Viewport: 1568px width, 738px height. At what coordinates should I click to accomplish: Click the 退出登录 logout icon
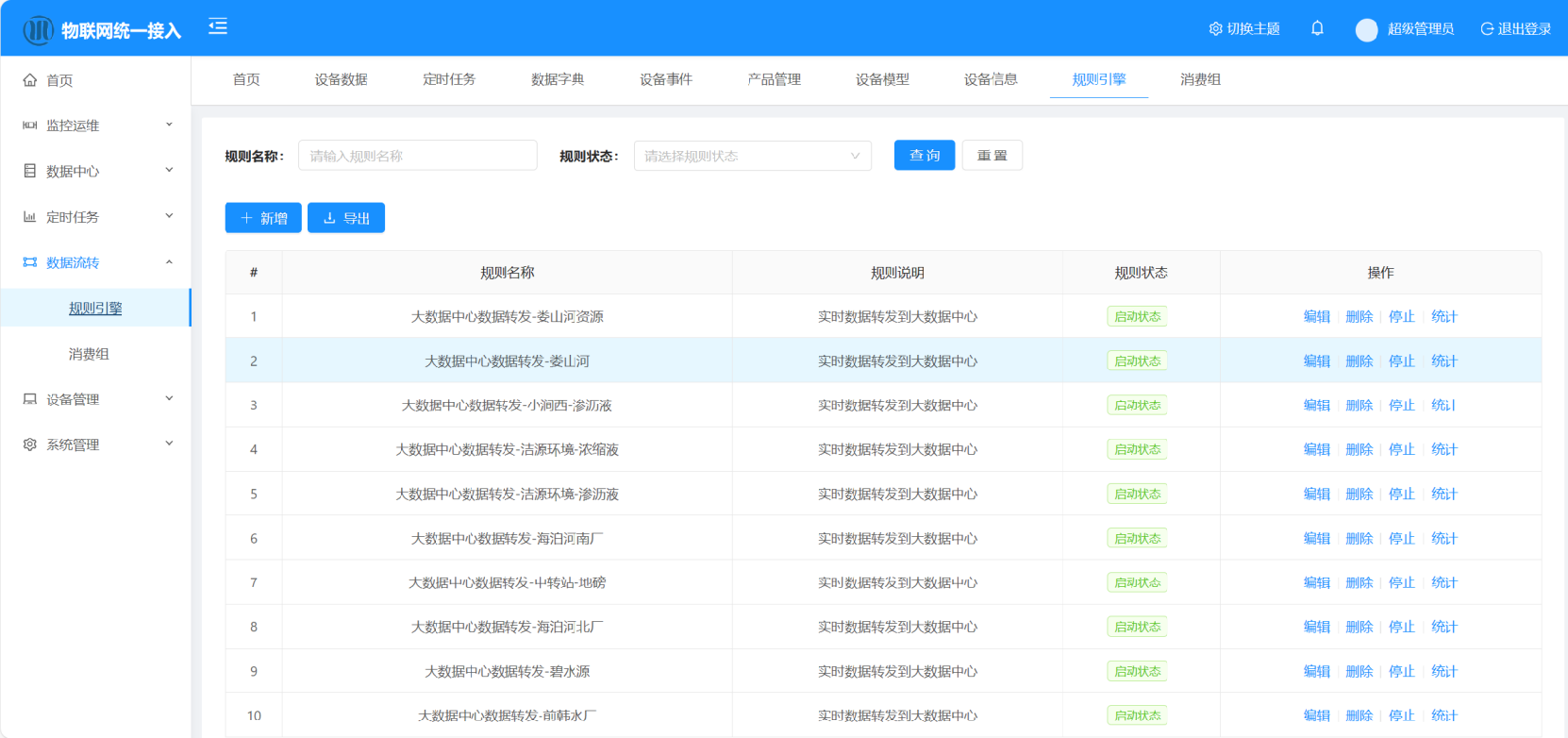pos(1487,29)
